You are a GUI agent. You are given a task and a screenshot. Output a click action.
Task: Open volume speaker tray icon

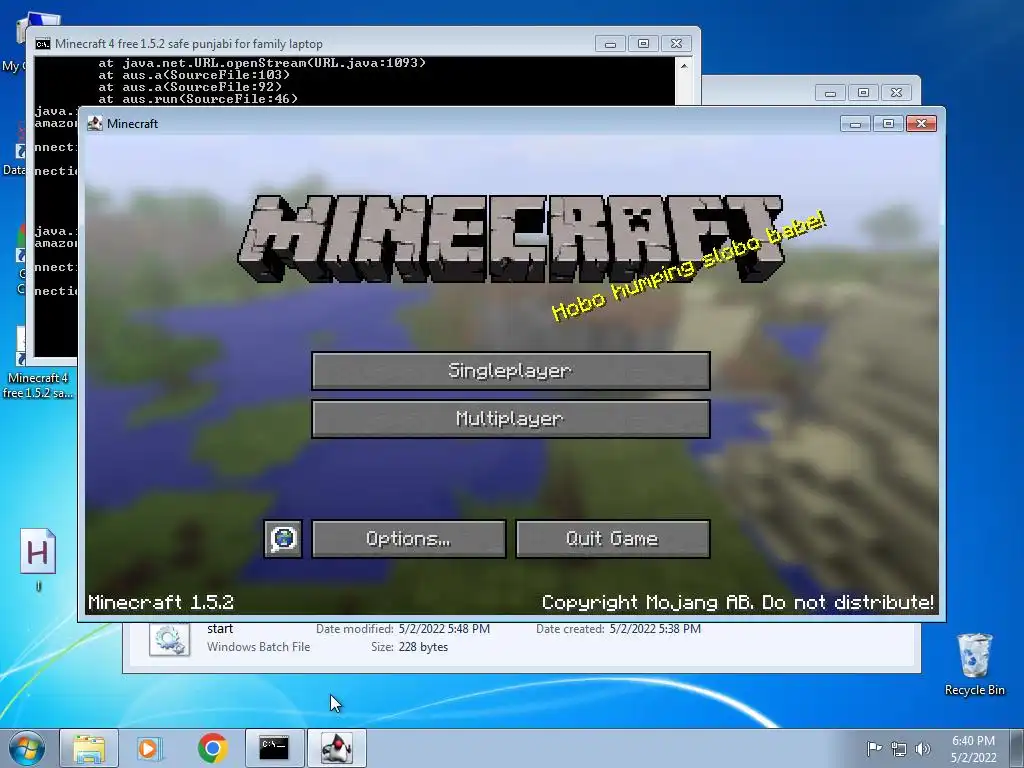click(x=923, y=749)
